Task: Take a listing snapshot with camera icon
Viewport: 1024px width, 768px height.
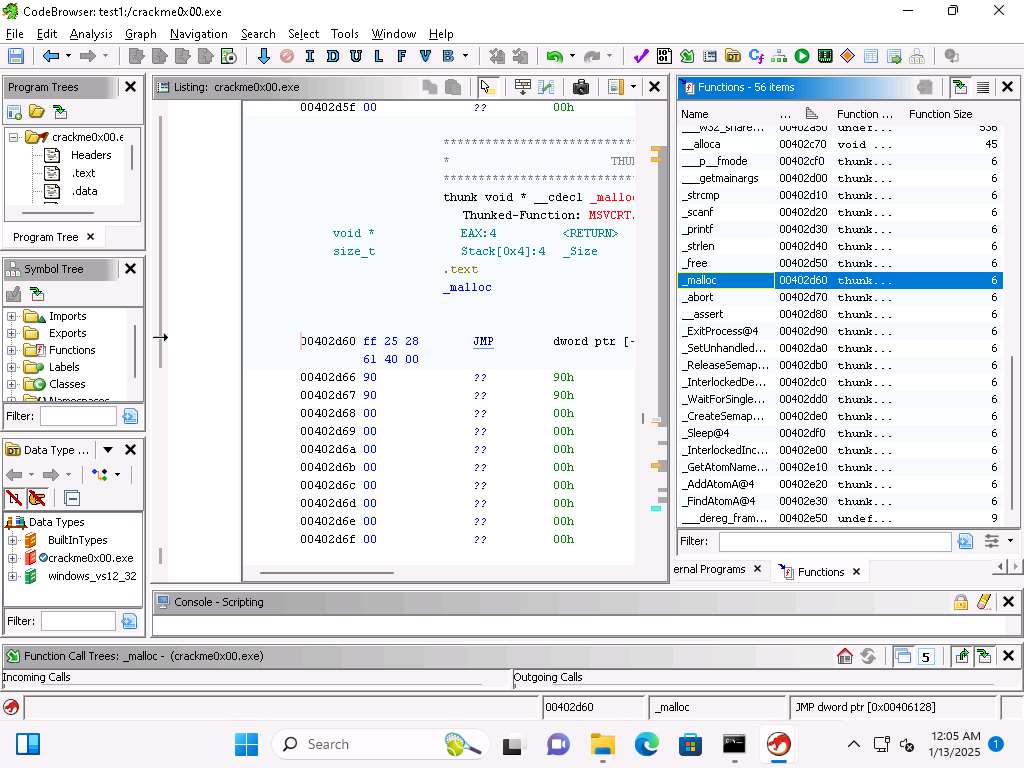Action: [x=581, y=87]
